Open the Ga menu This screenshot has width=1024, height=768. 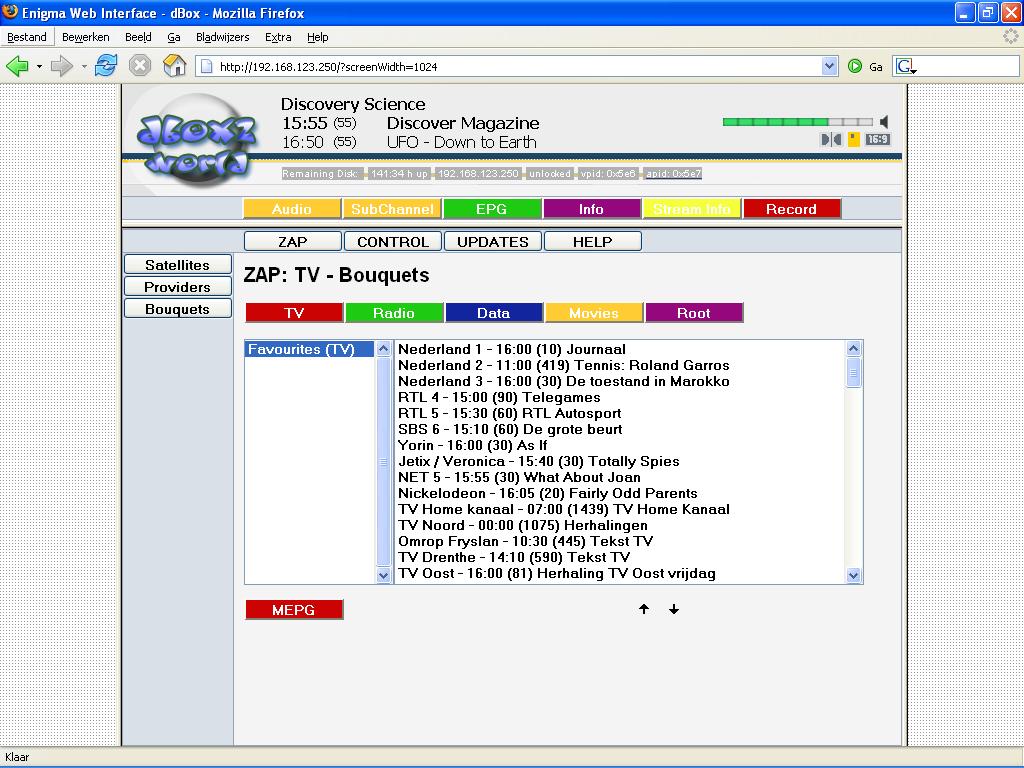click(174, 37)
